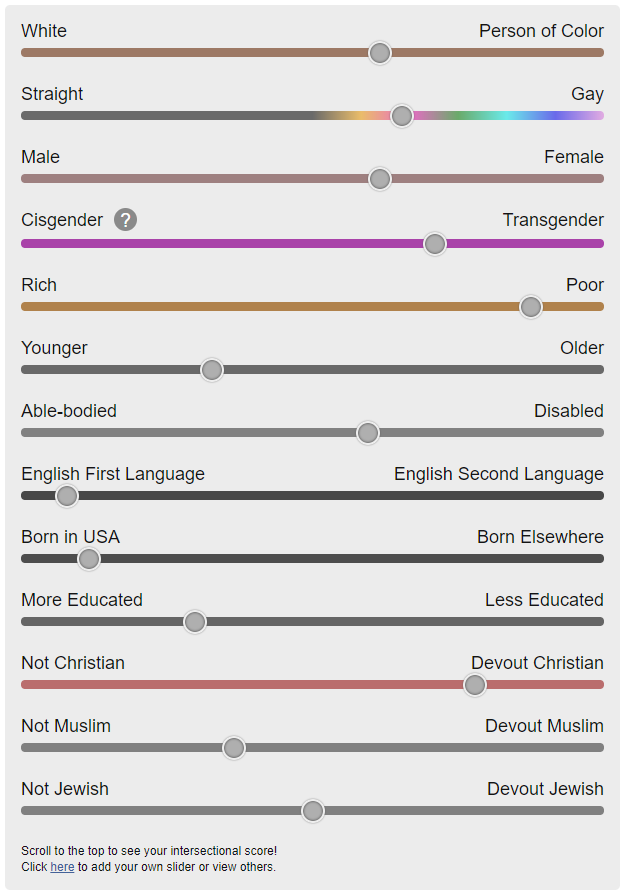Image resolution: width=626 pixels, height=894 pixels.
Task: Open the 'here' link to add your own slider
Action: [x=62, y=867]
